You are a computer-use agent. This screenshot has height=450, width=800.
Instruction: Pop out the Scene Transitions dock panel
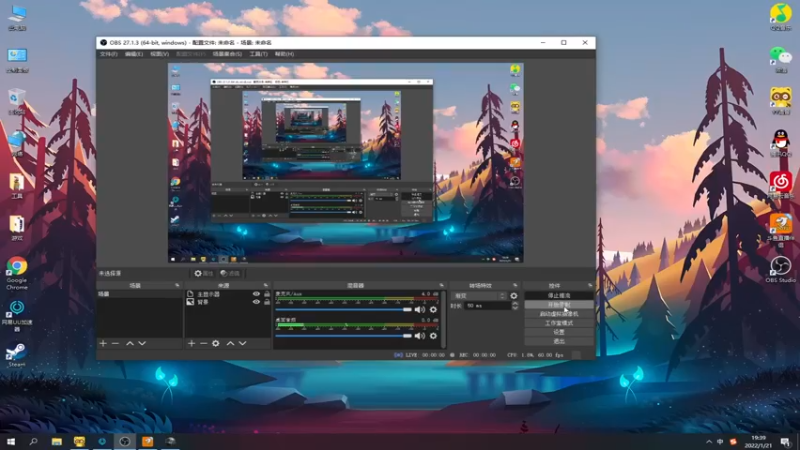pyautogui.click(x=515, y=285)
